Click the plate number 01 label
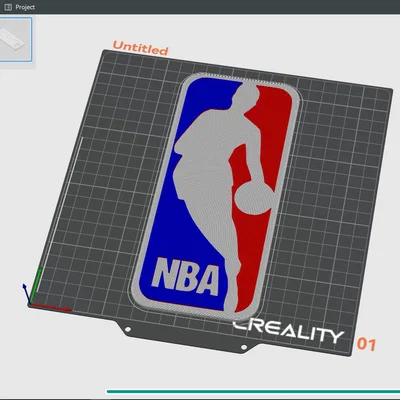 tap(366, 344)
